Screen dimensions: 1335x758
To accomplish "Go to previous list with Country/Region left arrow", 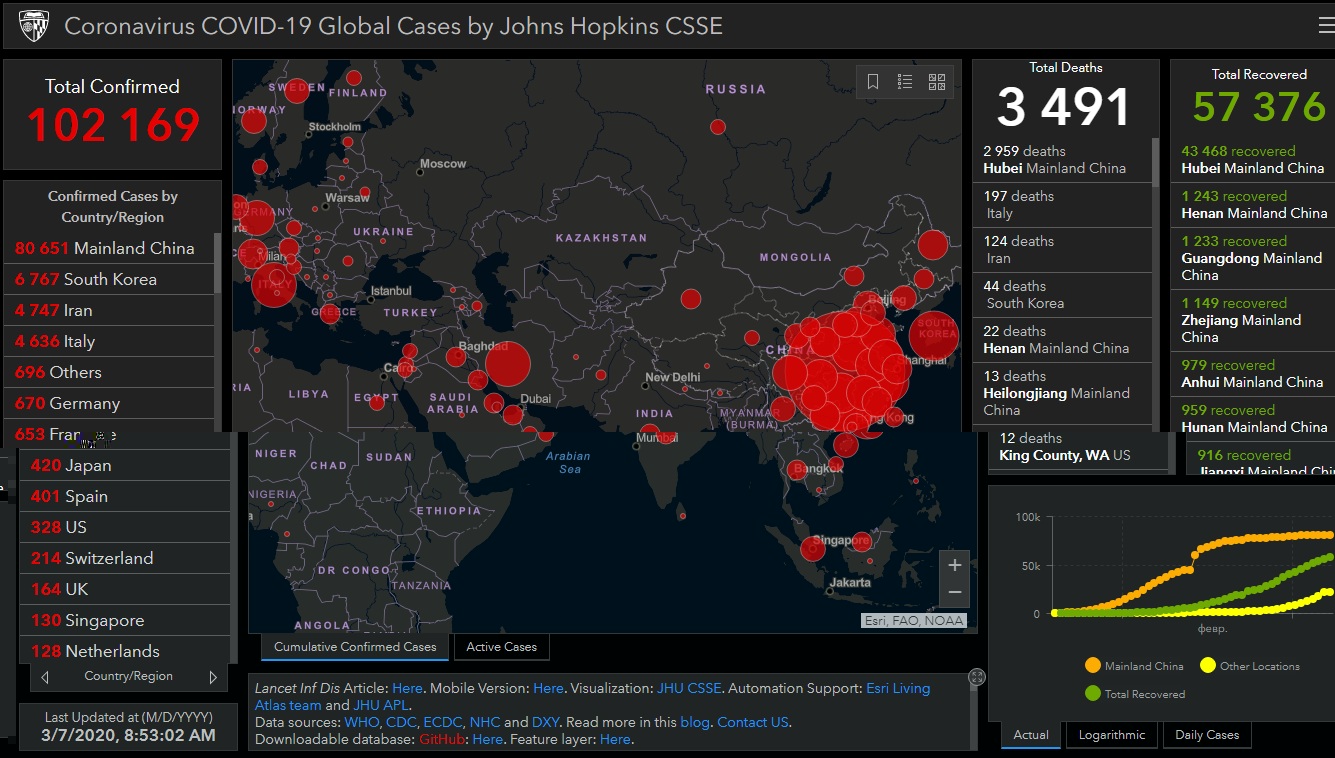I will [x=45, y=677].
